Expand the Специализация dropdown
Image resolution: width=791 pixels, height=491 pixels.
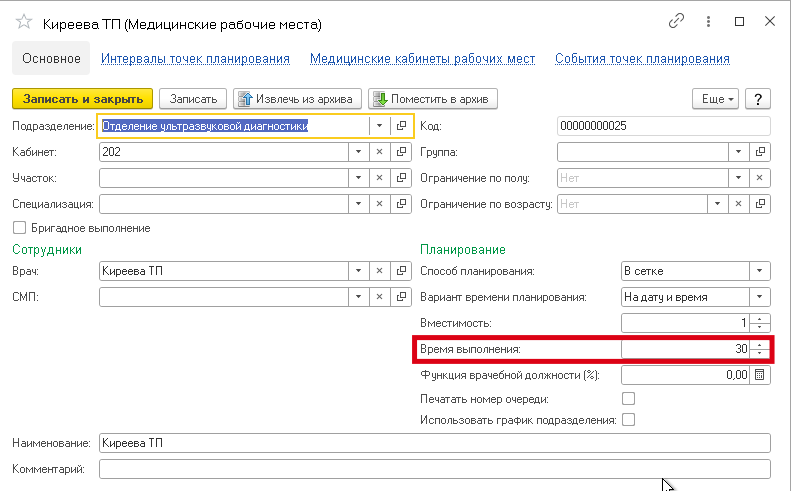[x=357, y=204]
